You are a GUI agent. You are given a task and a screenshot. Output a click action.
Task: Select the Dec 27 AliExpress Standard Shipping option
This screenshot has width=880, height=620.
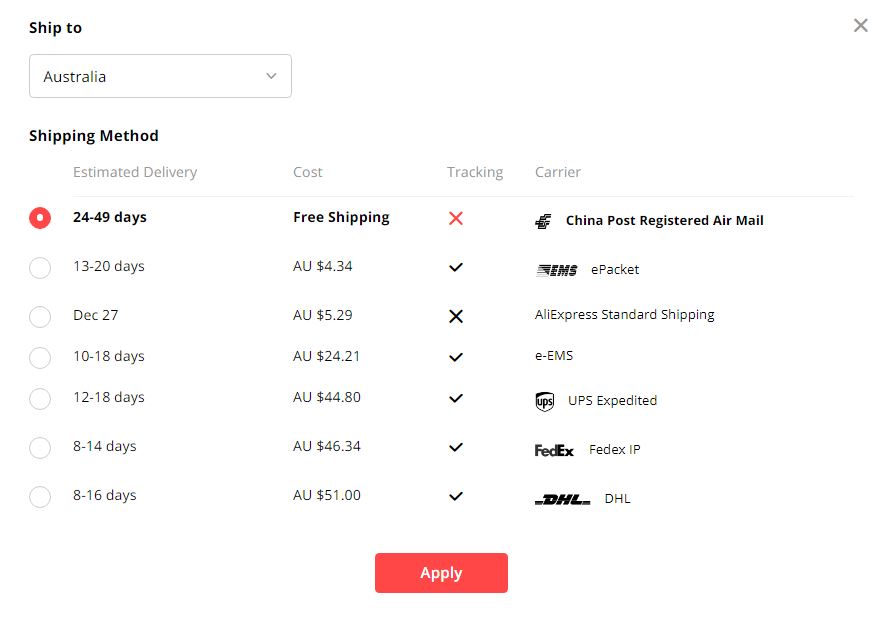pyautogui.click(x=40, y=316)
